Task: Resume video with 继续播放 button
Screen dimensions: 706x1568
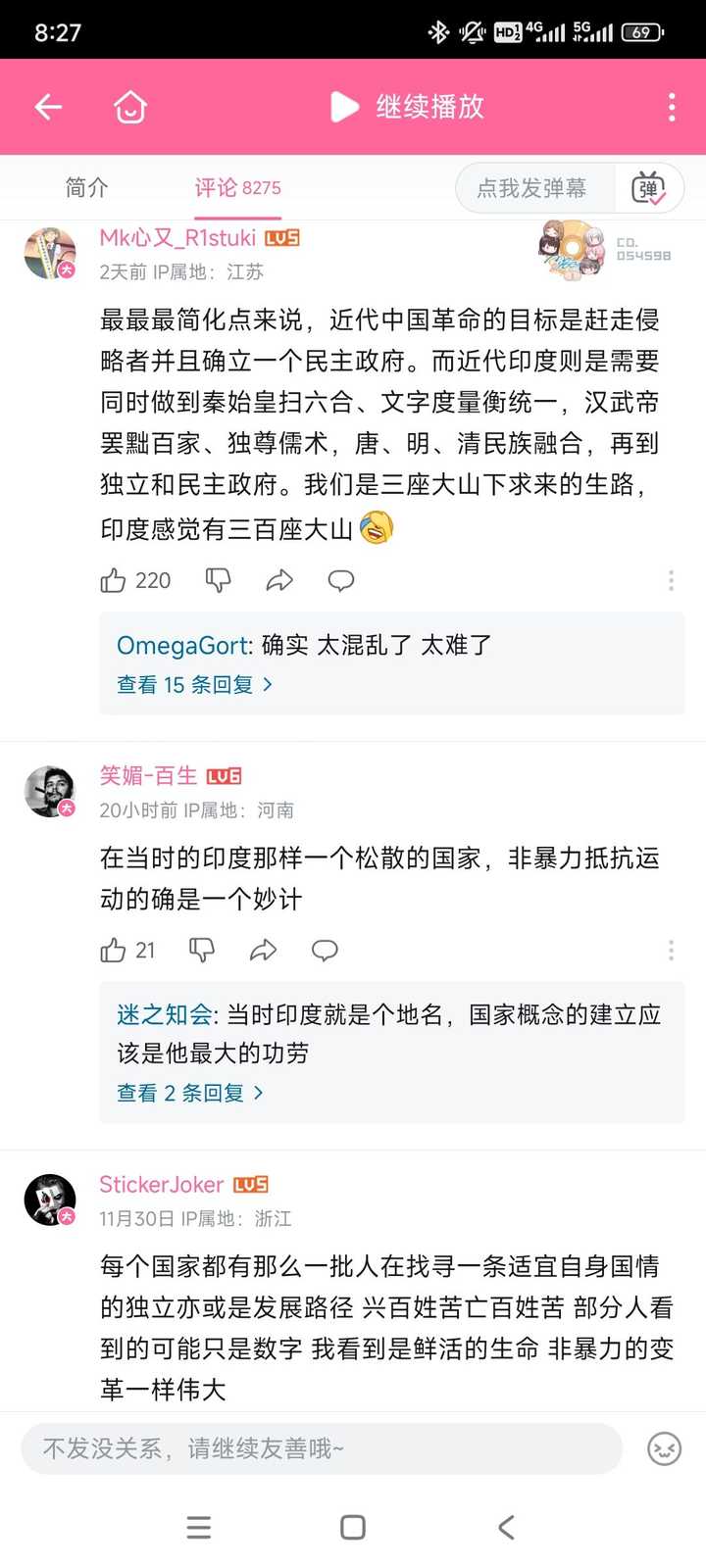Action: click(x=408, y=107)
